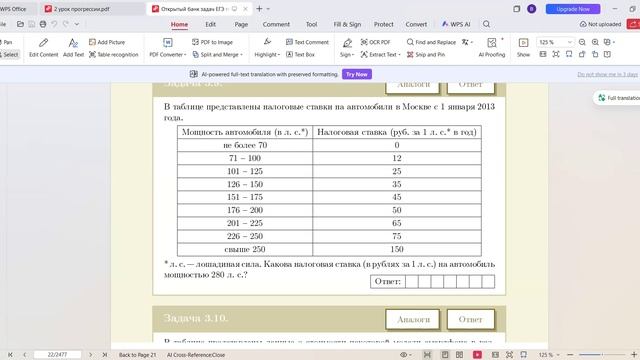Open the Page ribbon tab

pos(241,24)
